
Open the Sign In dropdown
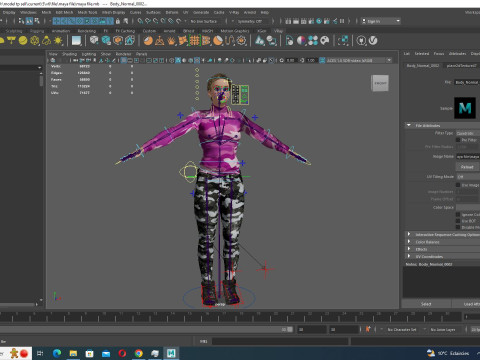[381, 21]
